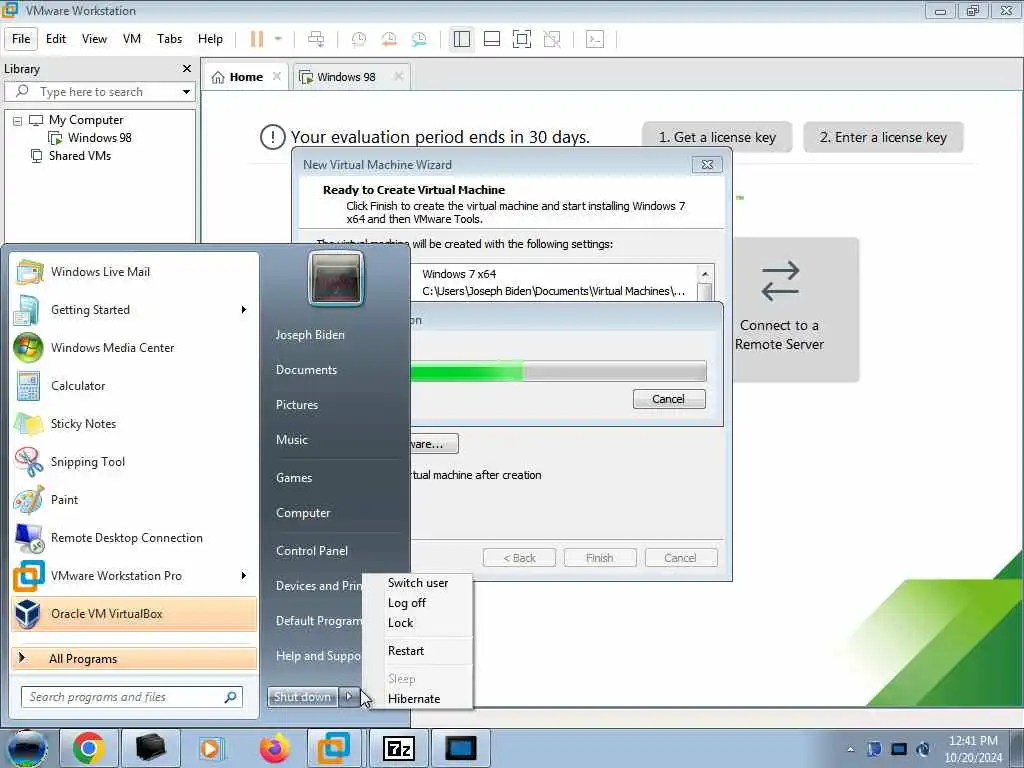Open the Help menu
The image size is (1024, 768).
coord(210,39)
